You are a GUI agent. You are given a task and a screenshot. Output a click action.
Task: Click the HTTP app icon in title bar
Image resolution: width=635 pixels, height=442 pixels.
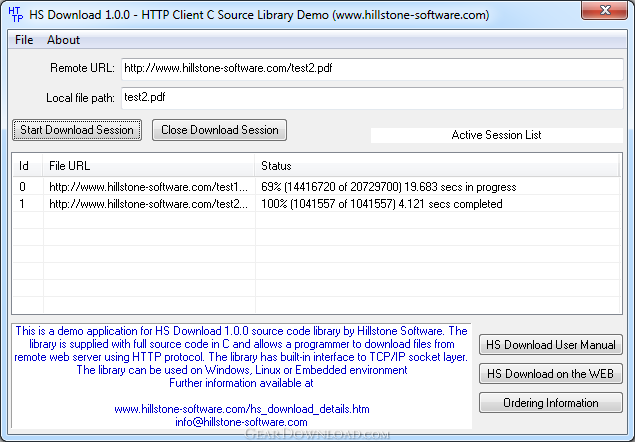coord(15,15)
